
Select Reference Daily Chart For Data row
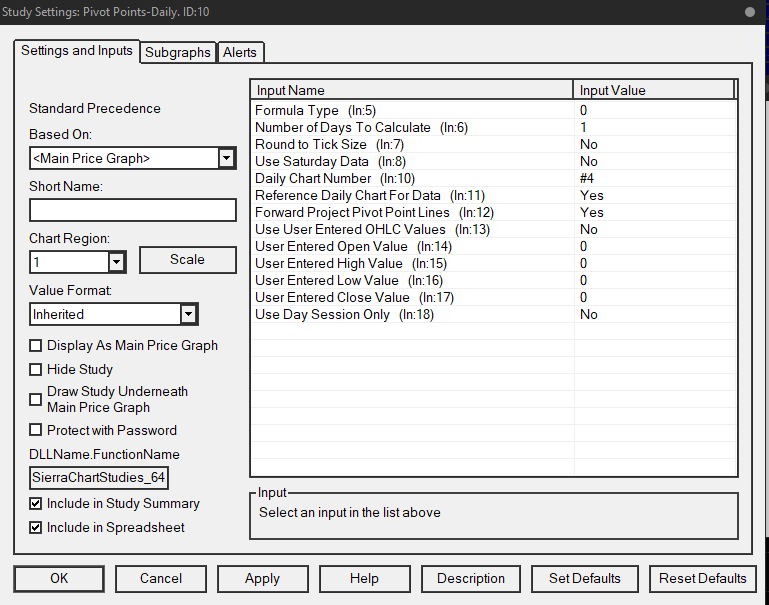(494, 196)
